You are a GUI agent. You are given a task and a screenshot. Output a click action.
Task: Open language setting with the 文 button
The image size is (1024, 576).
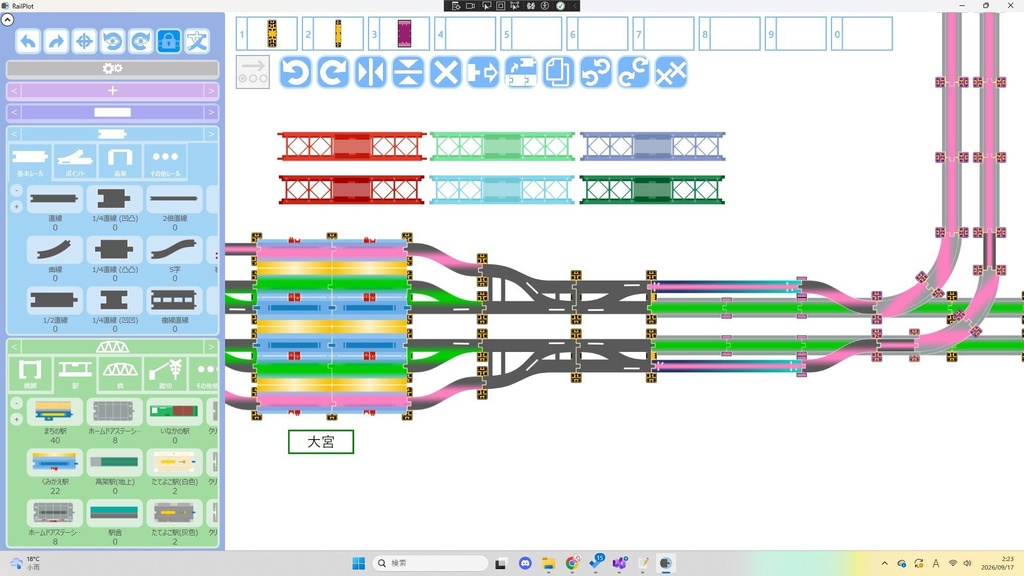197,41
